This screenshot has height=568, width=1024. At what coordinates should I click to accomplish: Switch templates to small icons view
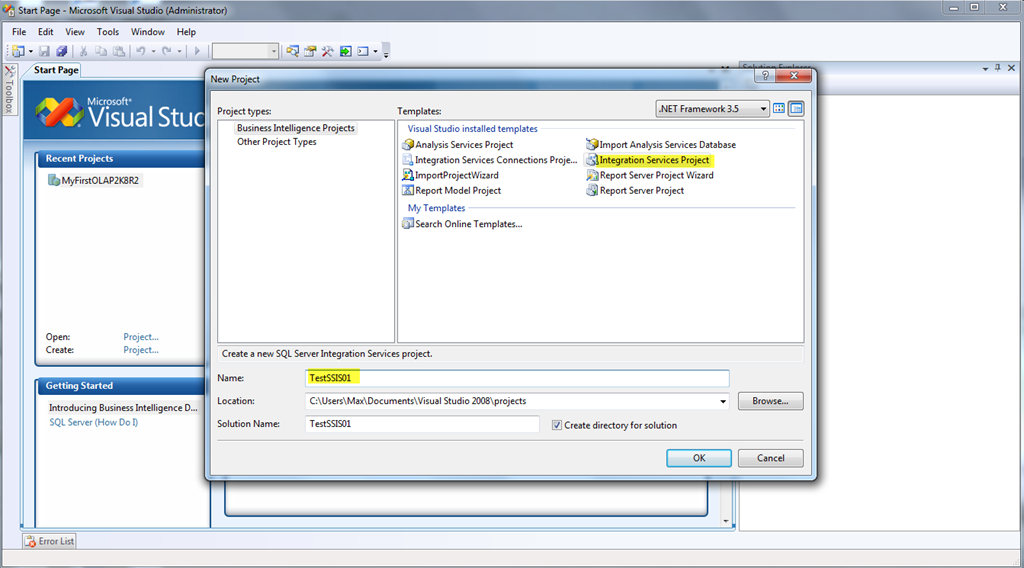click(x=795, y=108)
